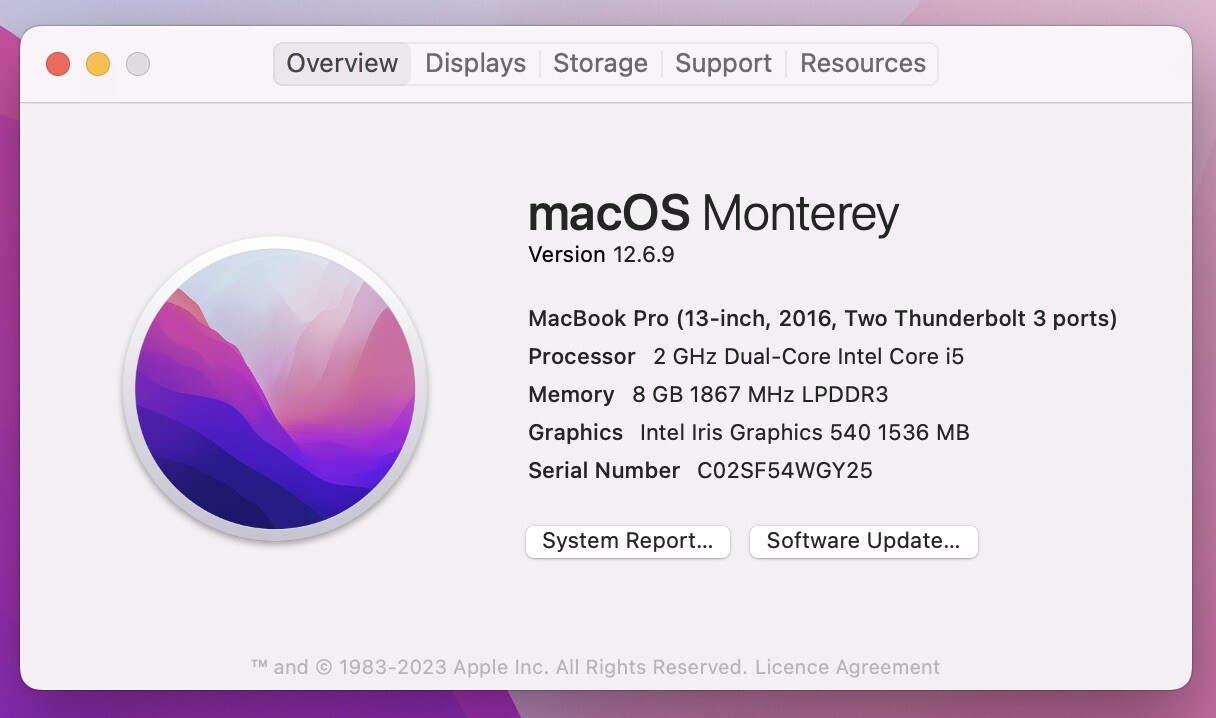The image size is (1216, 718).
Task: Click the serial number C02SF54WGY25
Action: click(x=785, y=470)
